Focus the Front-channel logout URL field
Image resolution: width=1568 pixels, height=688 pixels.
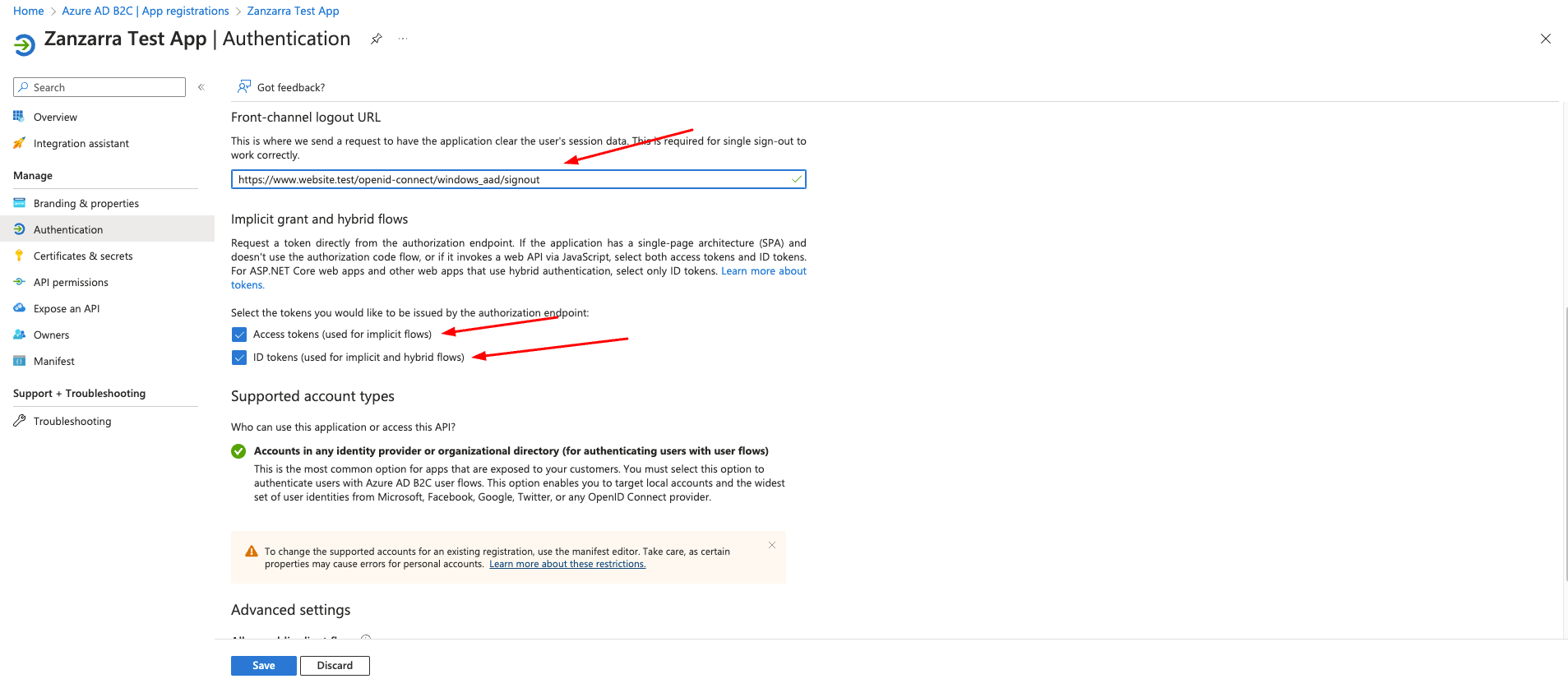coord(518,179)
